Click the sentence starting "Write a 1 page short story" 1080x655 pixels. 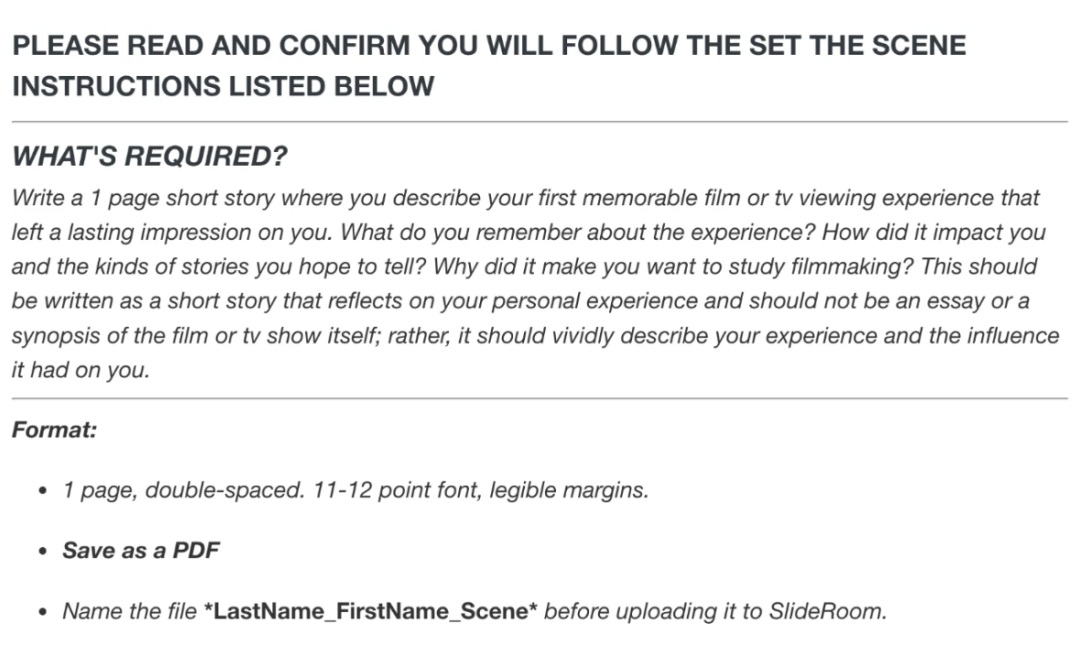tap(526, 215)
